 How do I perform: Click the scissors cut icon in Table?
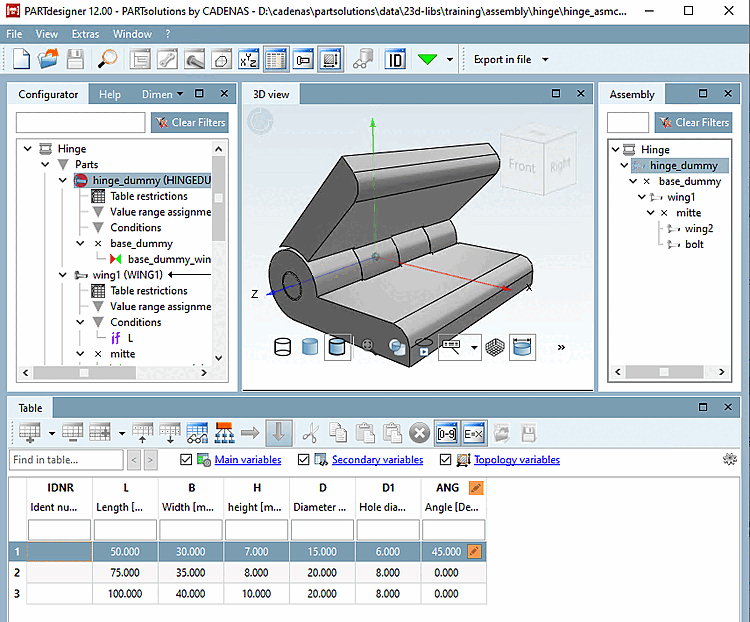311,433
